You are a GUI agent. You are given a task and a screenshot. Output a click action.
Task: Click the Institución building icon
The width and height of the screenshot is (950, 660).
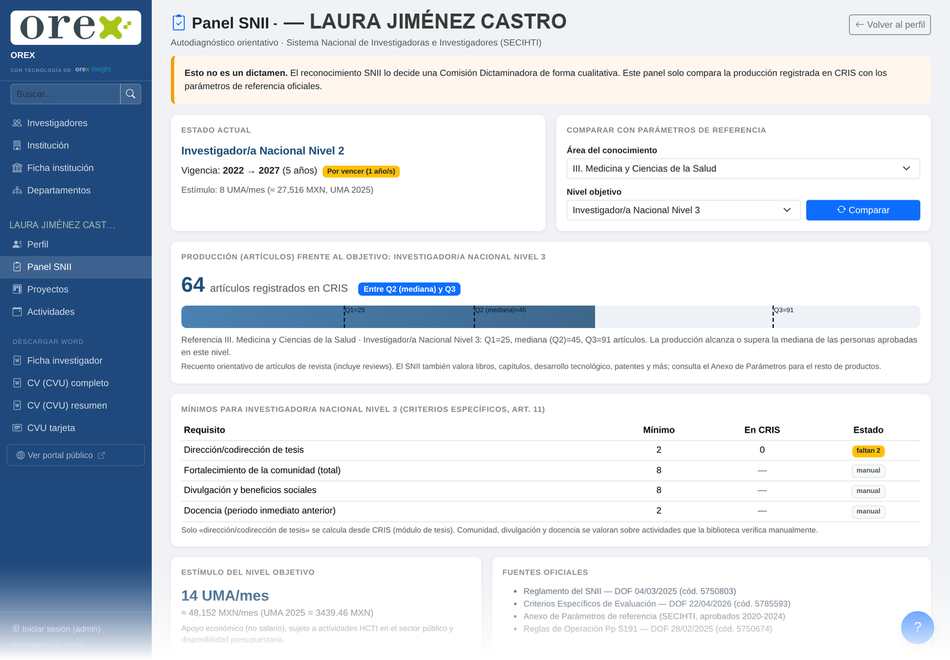17,145
